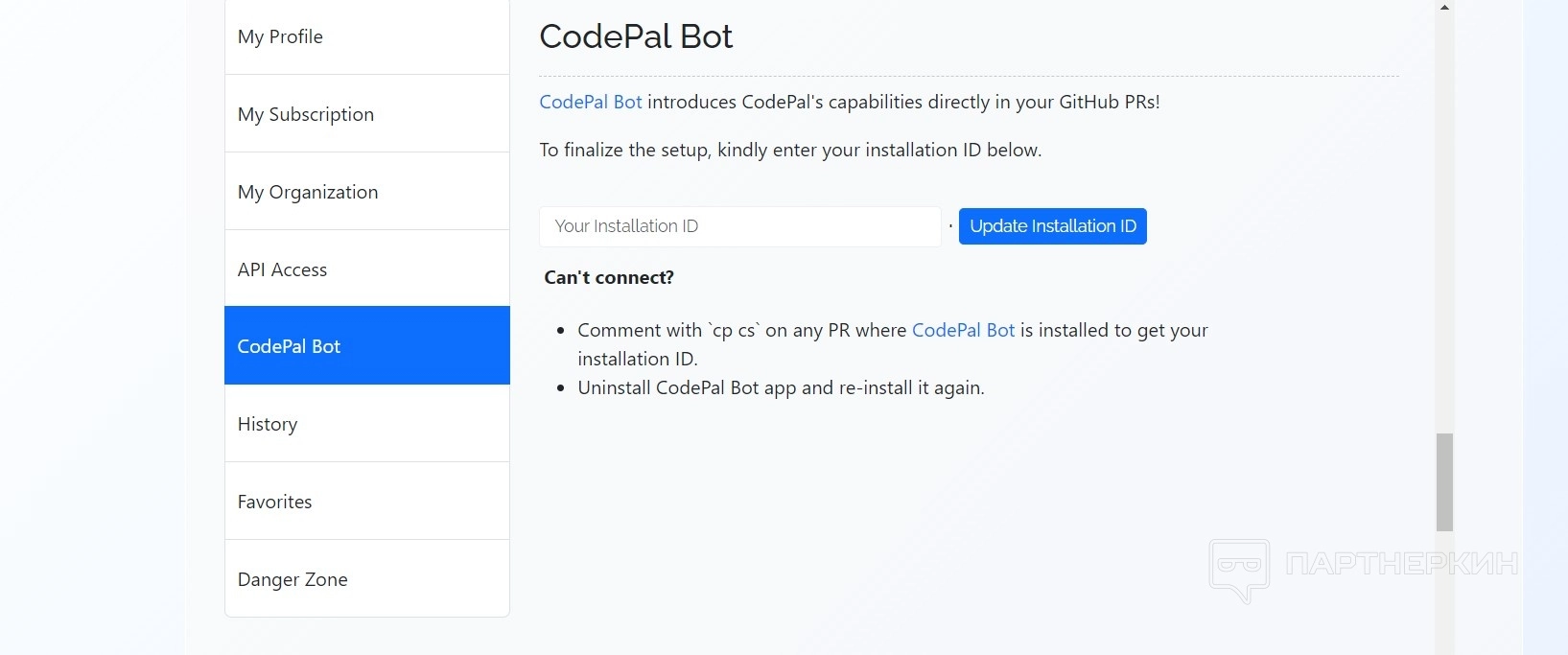Open the My Profile sidebar item
Viewport: 1568px width, 655px height.
pos(366,36)
